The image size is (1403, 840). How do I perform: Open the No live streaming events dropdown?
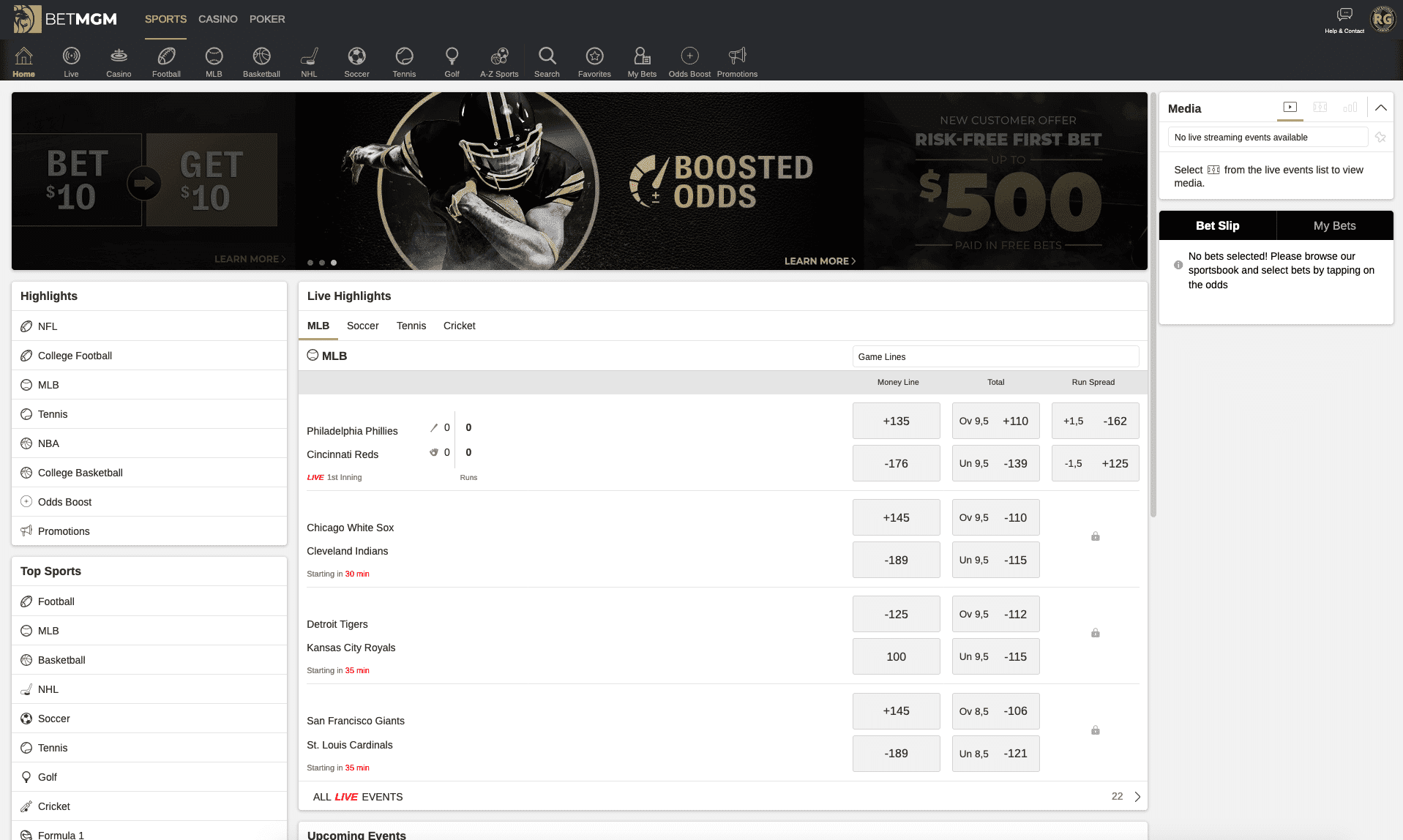pyautogui.click(x=1268, y=137)
